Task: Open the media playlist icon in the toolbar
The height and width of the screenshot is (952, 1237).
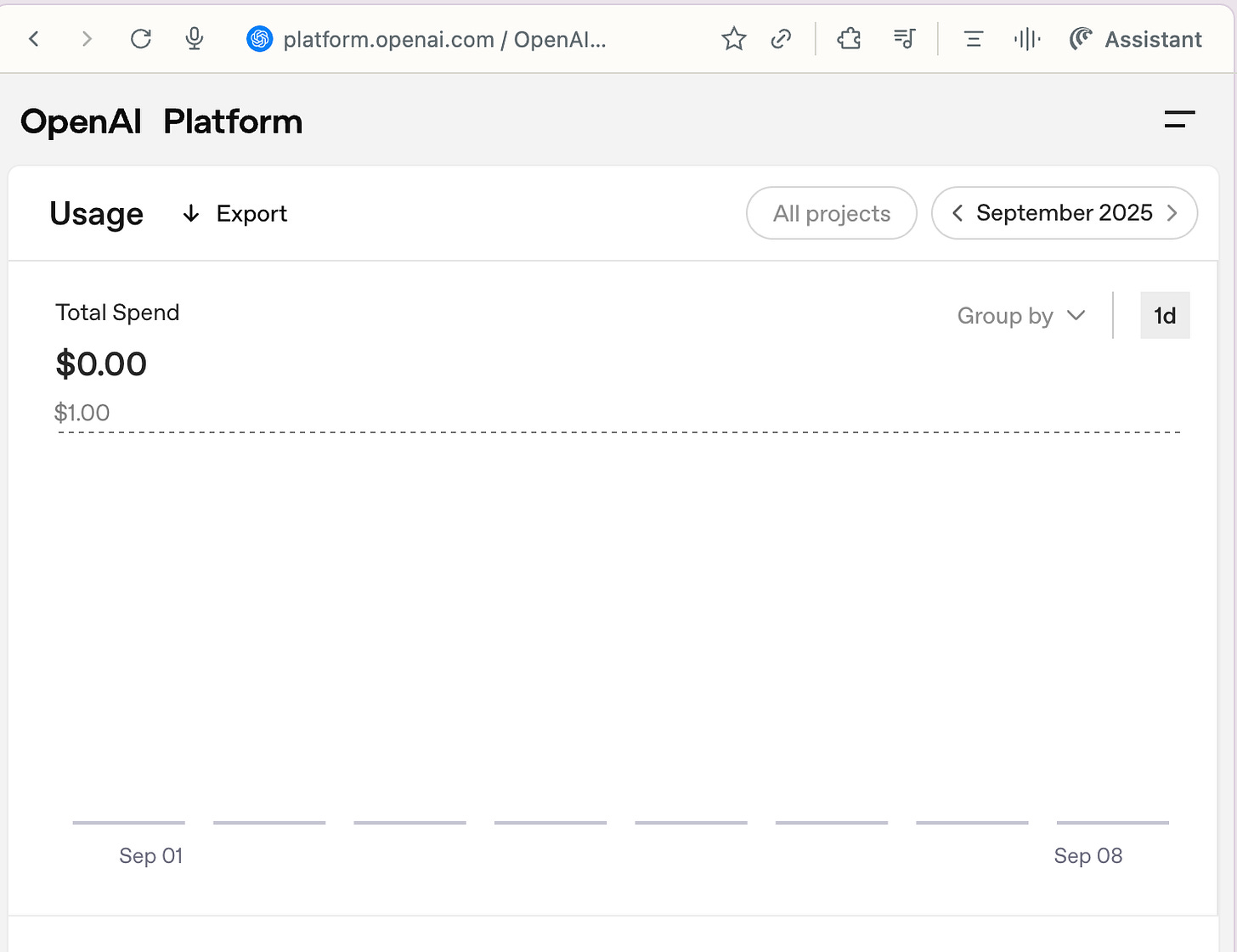Action: (904, 39)
